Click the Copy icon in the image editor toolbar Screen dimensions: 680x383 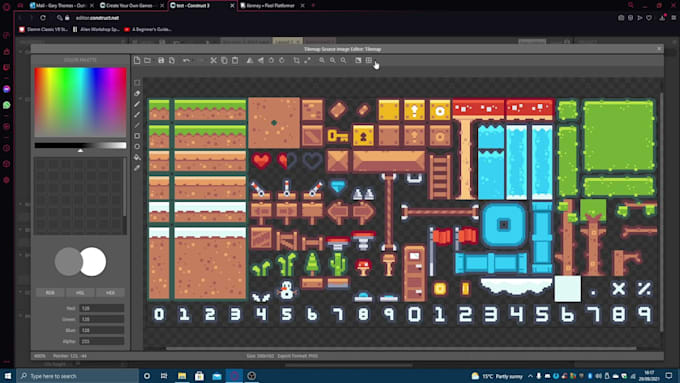coord(224,60)
